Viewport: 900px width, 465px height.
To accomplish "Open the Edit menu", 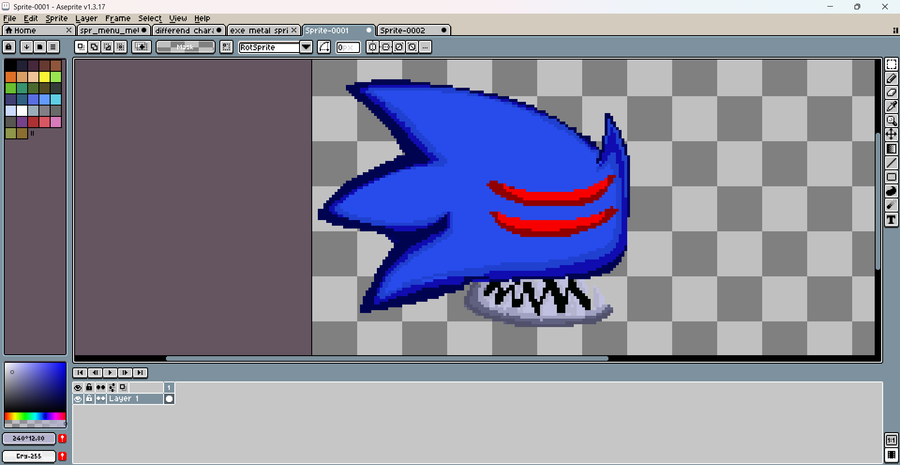I will point(30,18).
